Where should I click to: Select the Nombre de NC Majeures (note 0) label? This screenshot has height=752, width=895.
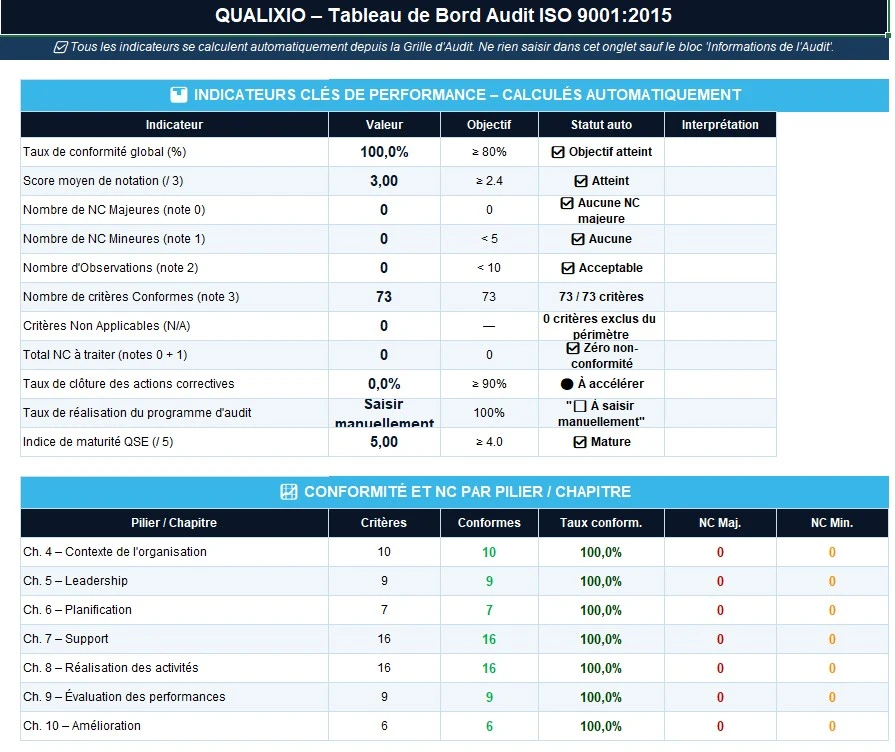[x=114, y=210]
